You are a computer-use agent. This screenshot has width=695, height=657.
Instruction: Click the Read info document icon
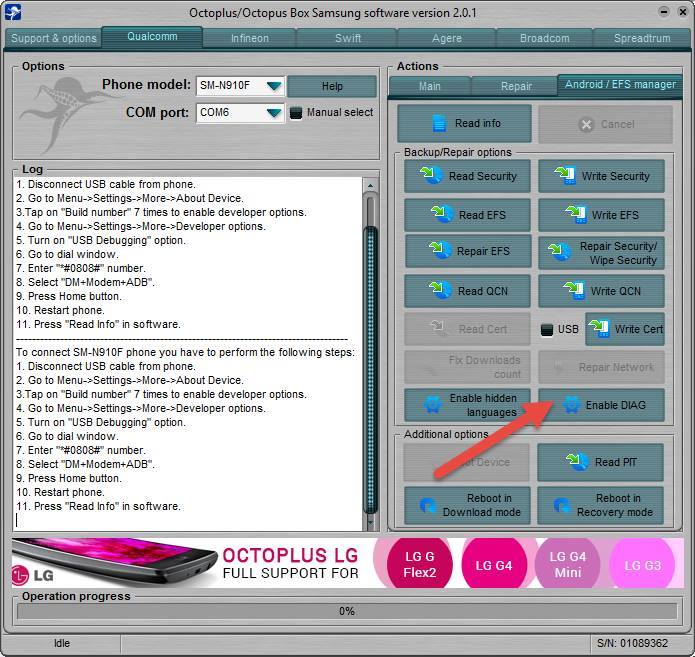(439, 123)
